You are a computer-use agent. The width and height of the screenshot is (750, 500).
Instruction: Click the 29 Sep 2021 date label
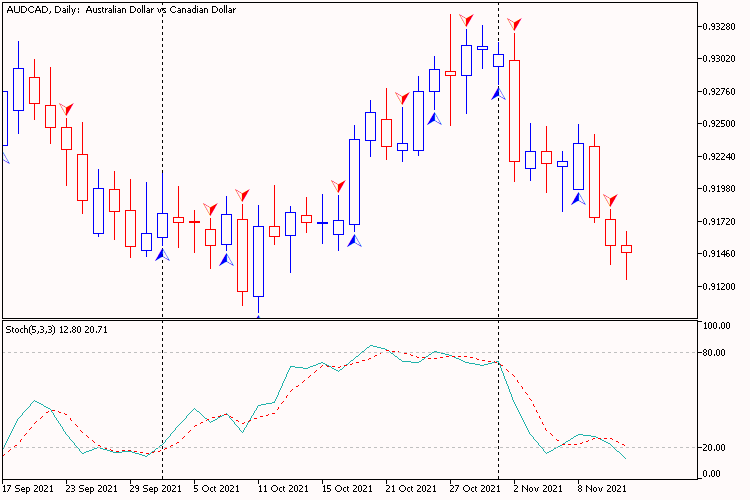155,489
